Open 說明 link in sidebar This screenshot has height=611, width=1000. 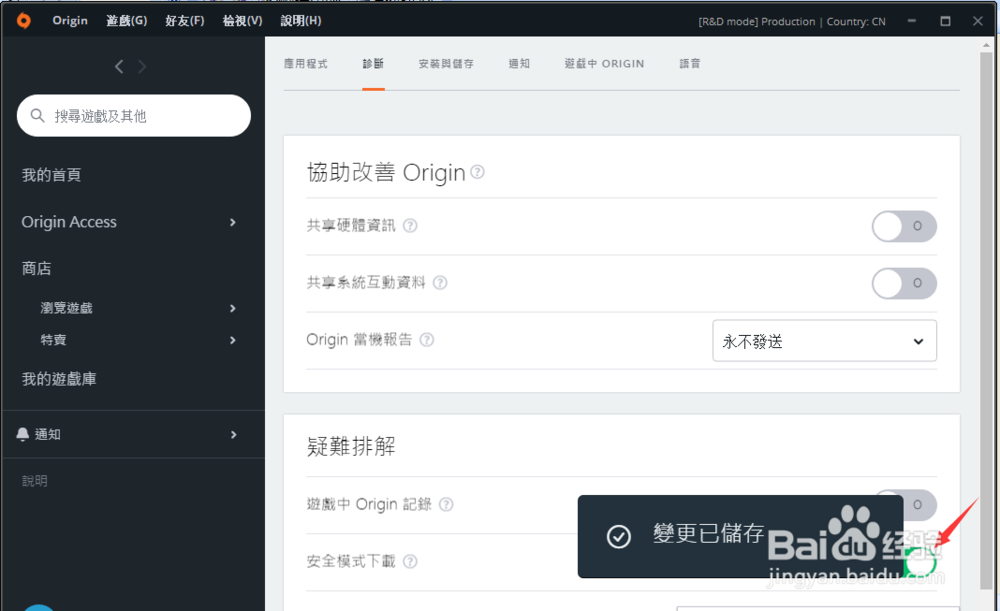34,481
